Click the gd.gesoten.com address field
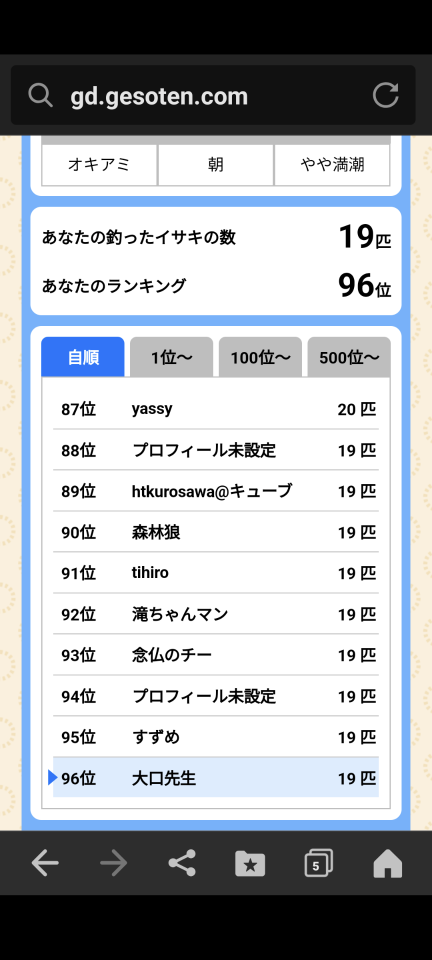This screenshot has height=960, width=432. [213, 96]
